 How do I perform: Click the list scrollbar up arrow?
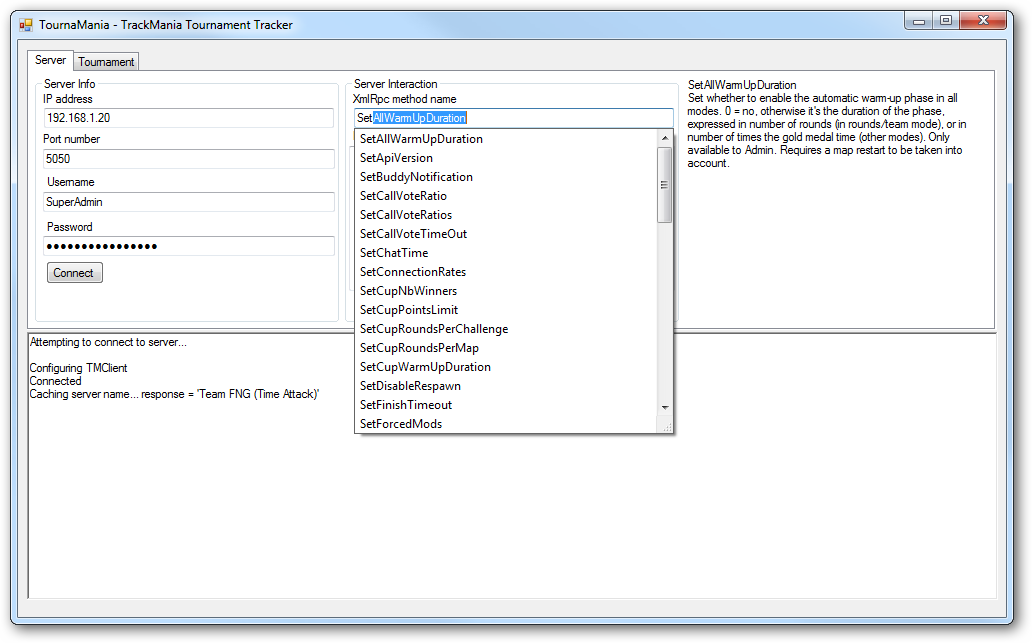(664, 139)
